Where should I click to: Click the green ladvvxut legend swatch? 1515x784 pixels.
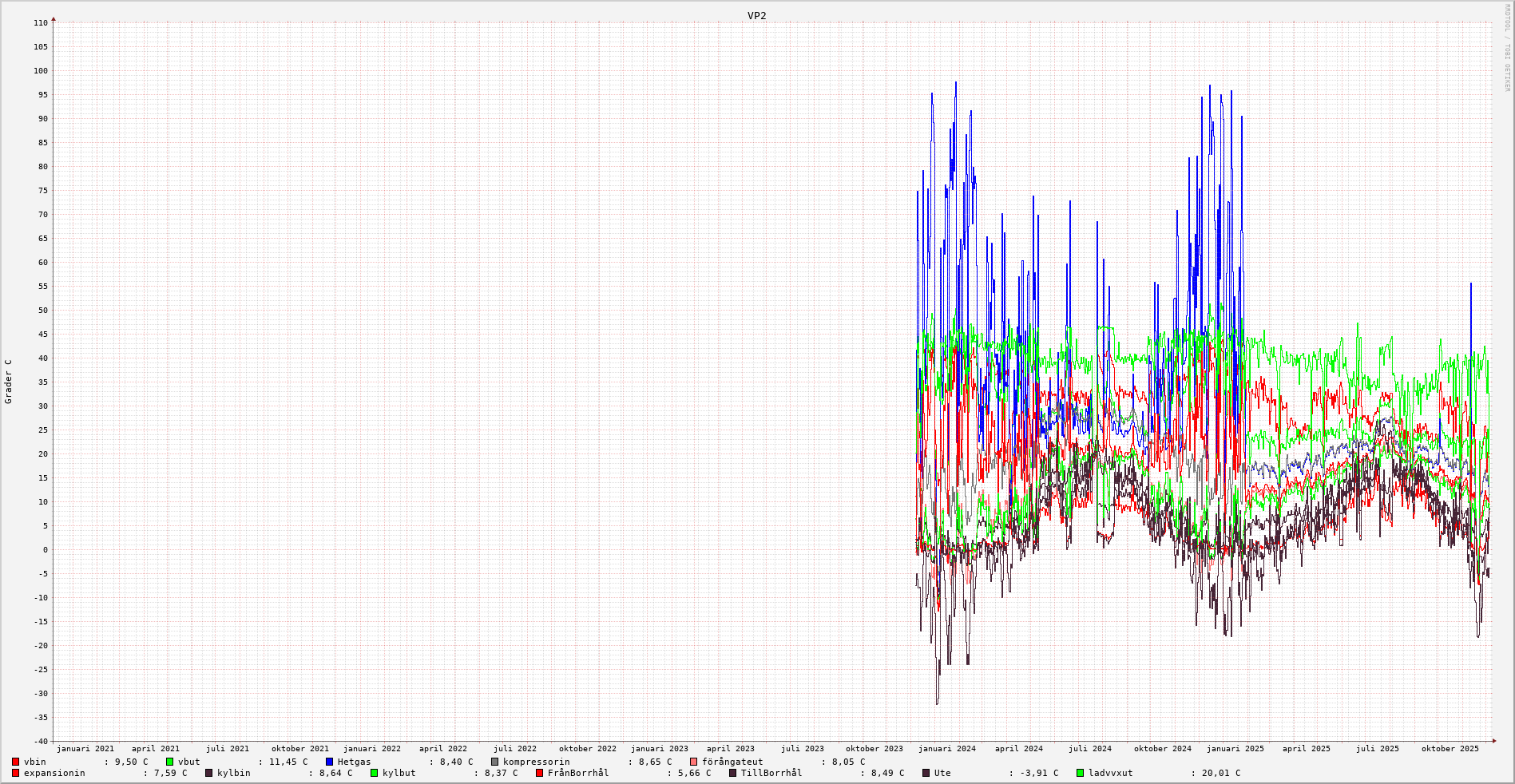(x=1080, y=773)
